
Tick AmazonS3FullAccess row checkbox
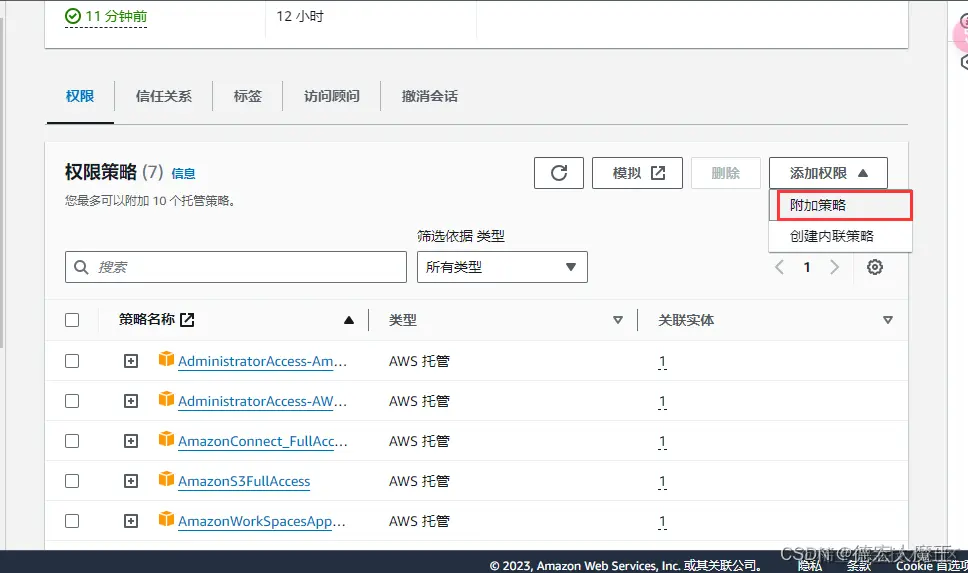(x=72, y=481)
